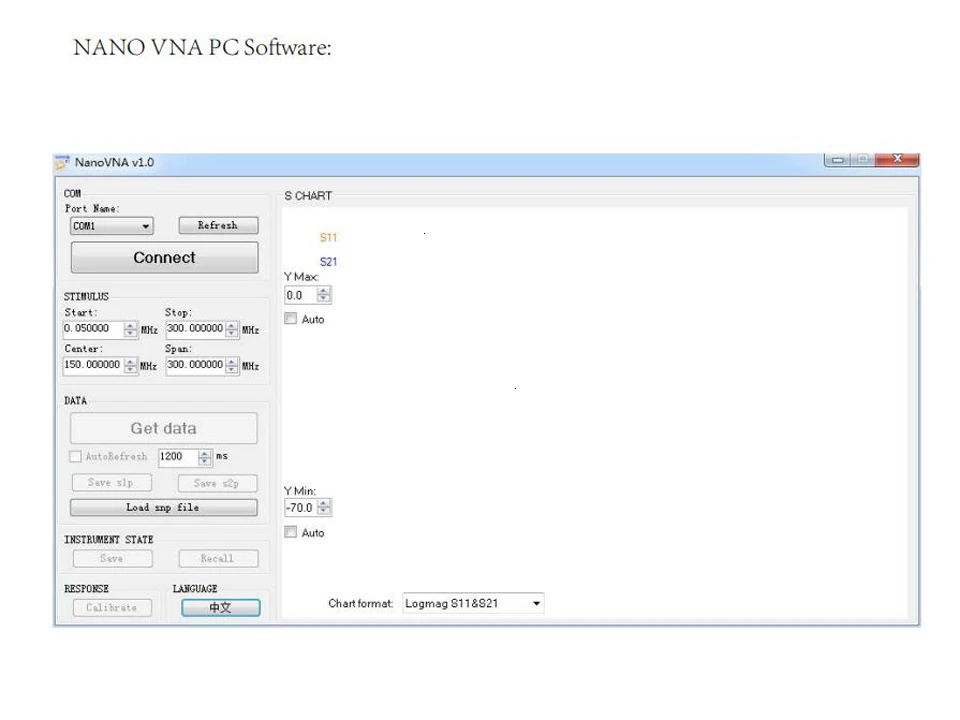The width and height of the screenshot is (960, 720).
Task: Enable Auto under Y Max
Action: click(x=291, y=319)
